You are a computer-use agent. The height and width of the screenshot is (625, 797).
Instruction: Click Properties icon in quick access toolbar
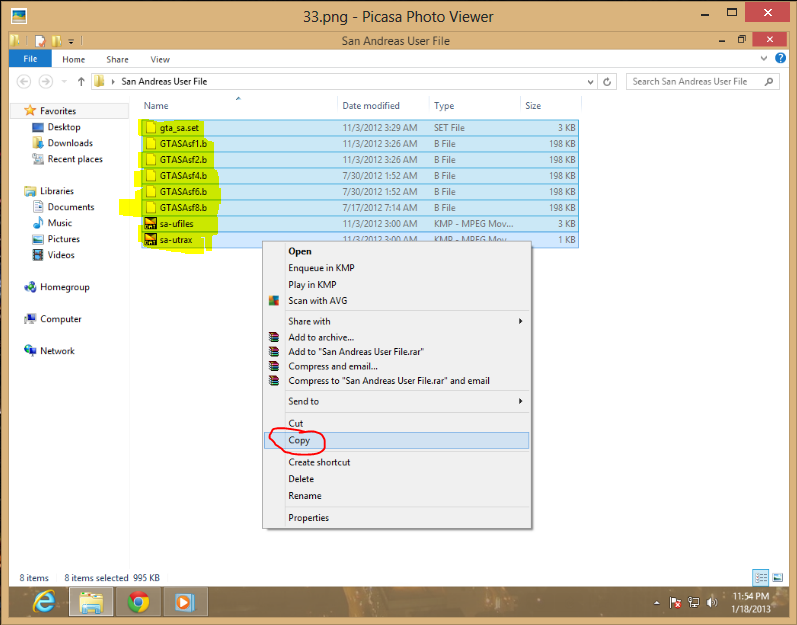point(41,41)
